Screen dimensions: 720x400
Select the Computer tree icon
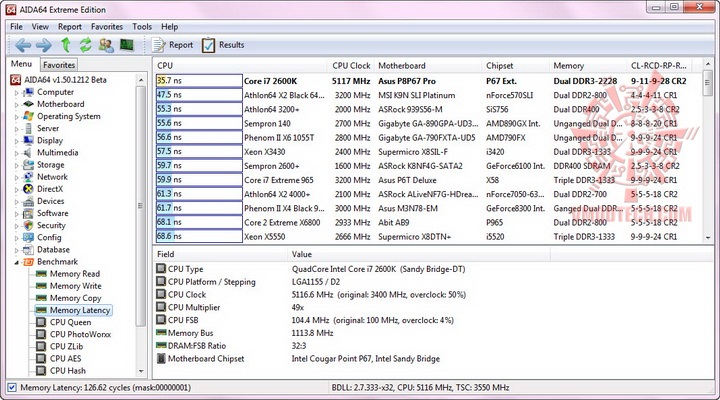28,92
